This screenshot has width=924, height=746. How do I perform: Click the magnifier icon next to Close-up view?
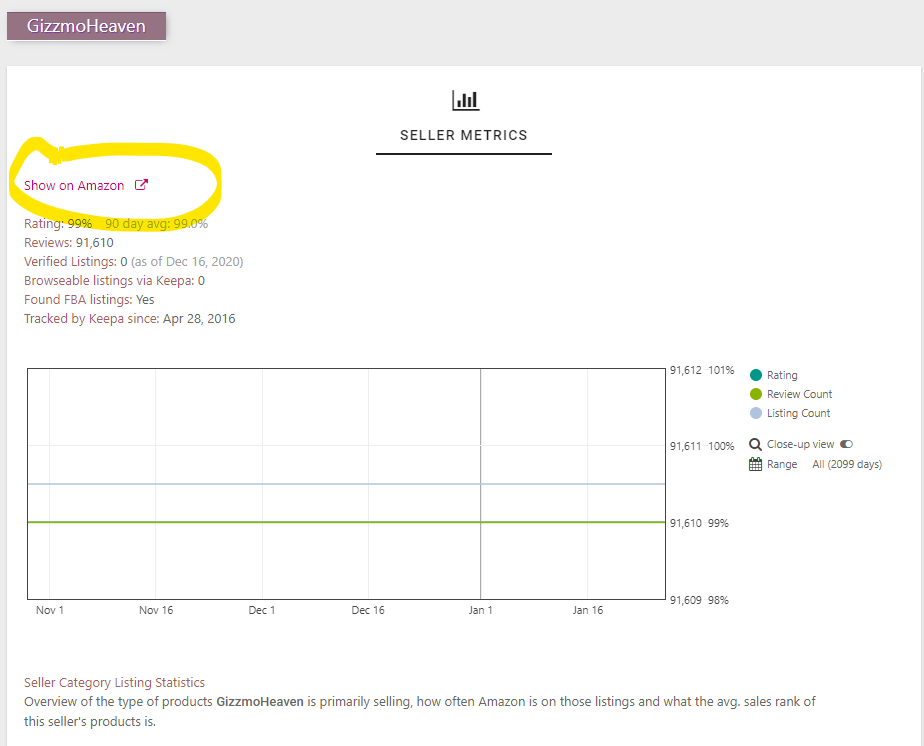pos(755,443)
